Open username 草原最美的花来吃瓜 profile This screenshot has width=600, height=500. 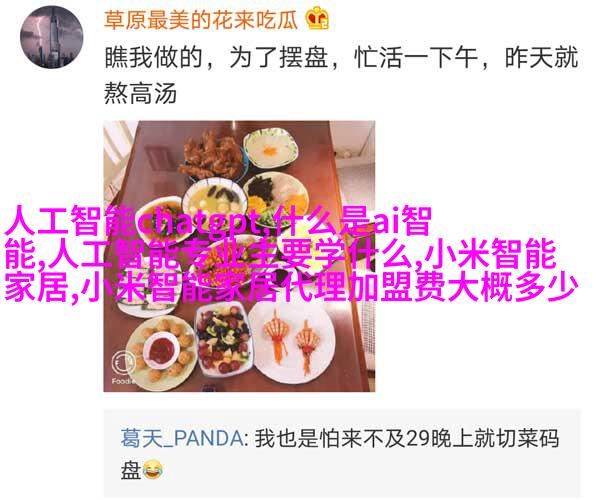(201, 20)
